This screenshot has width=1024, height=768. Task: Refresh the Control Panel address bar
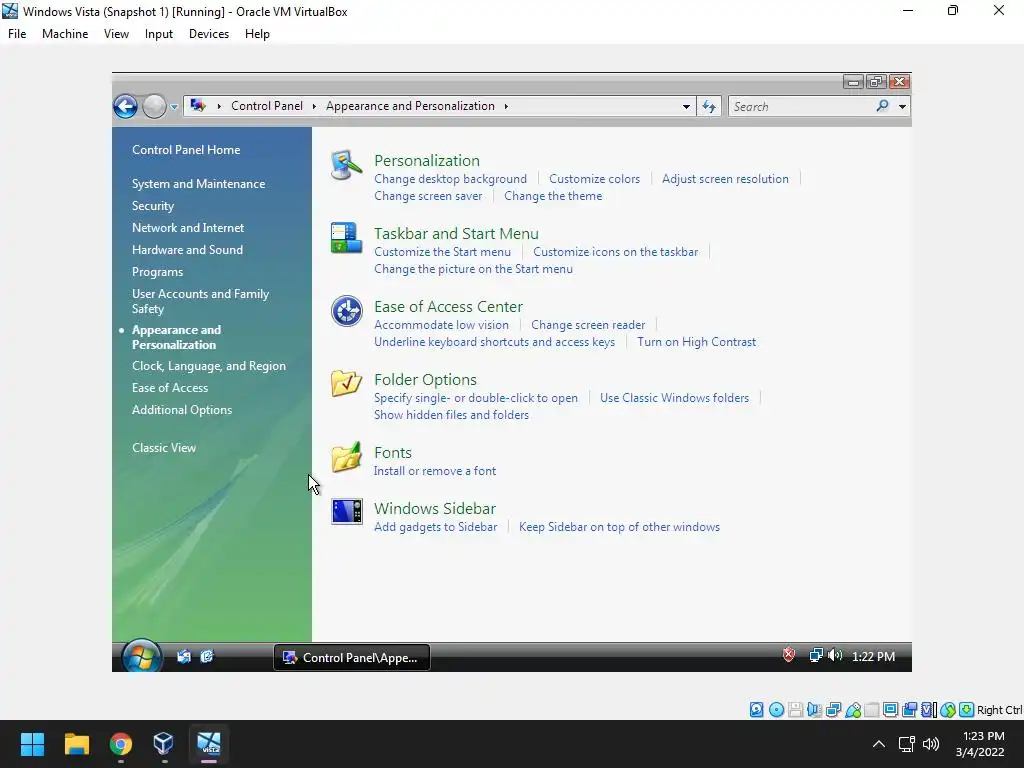point(709,106)
